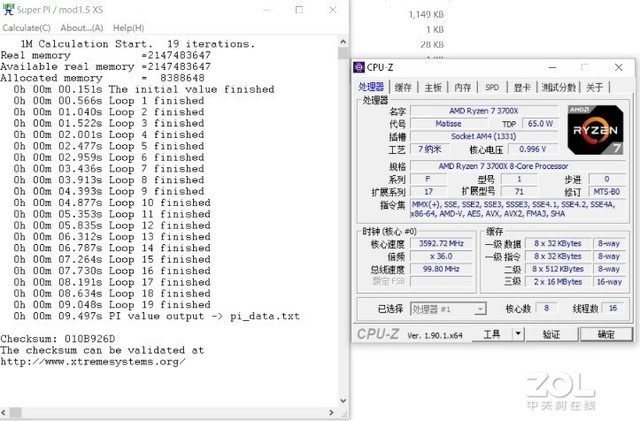This screenshot has height=421, width=640.
Task: Switch to the 显卡 tab in CPU-Z
Action: (522, 87)
